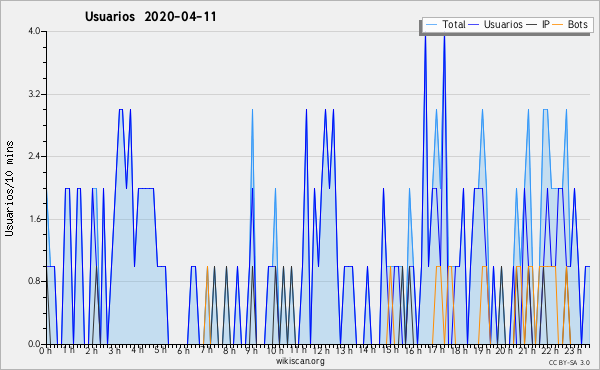Click the '0.0' y-axis value

[34, 344]
